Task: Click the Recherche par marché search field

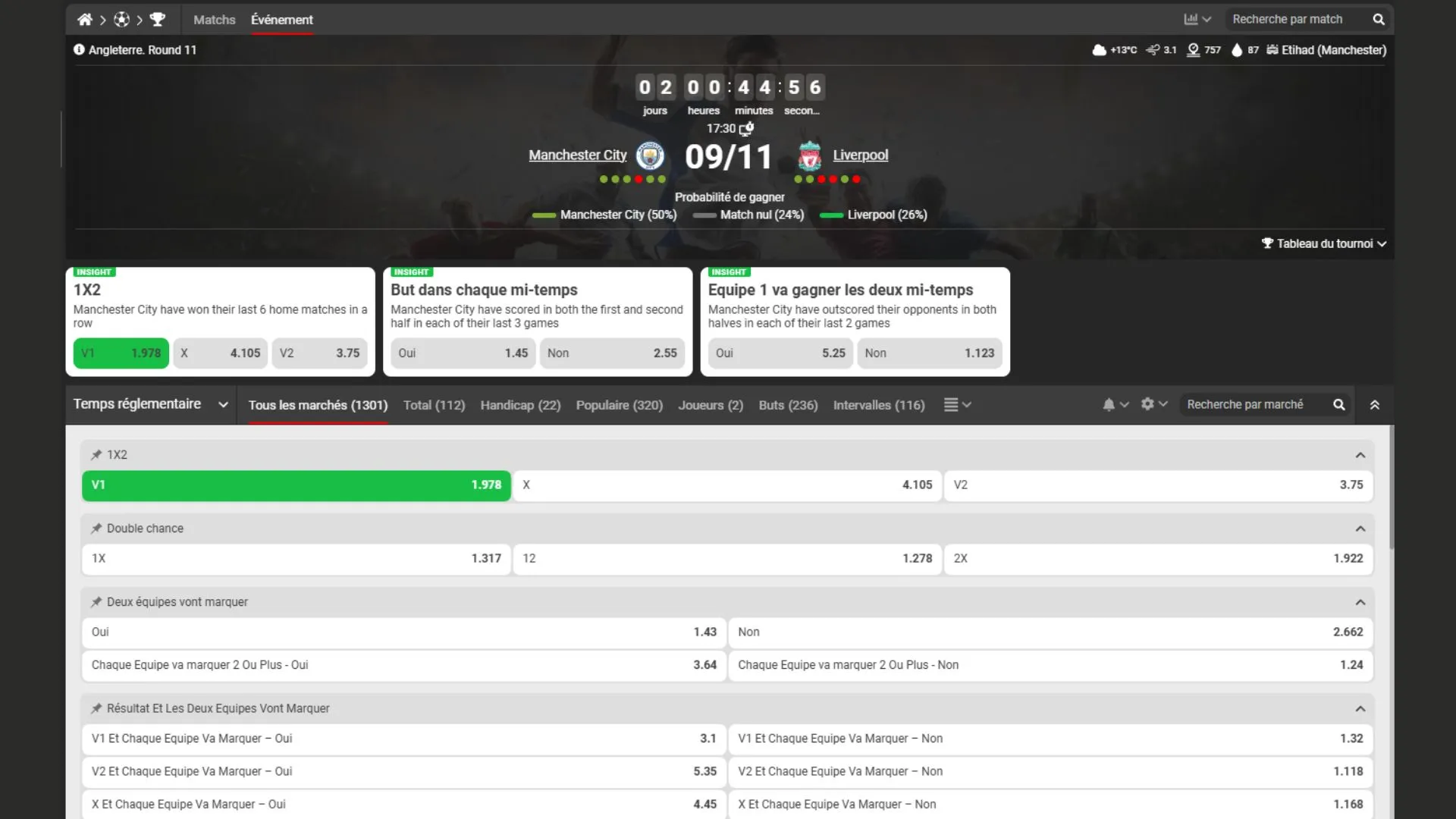Action: pos(1255,405)
